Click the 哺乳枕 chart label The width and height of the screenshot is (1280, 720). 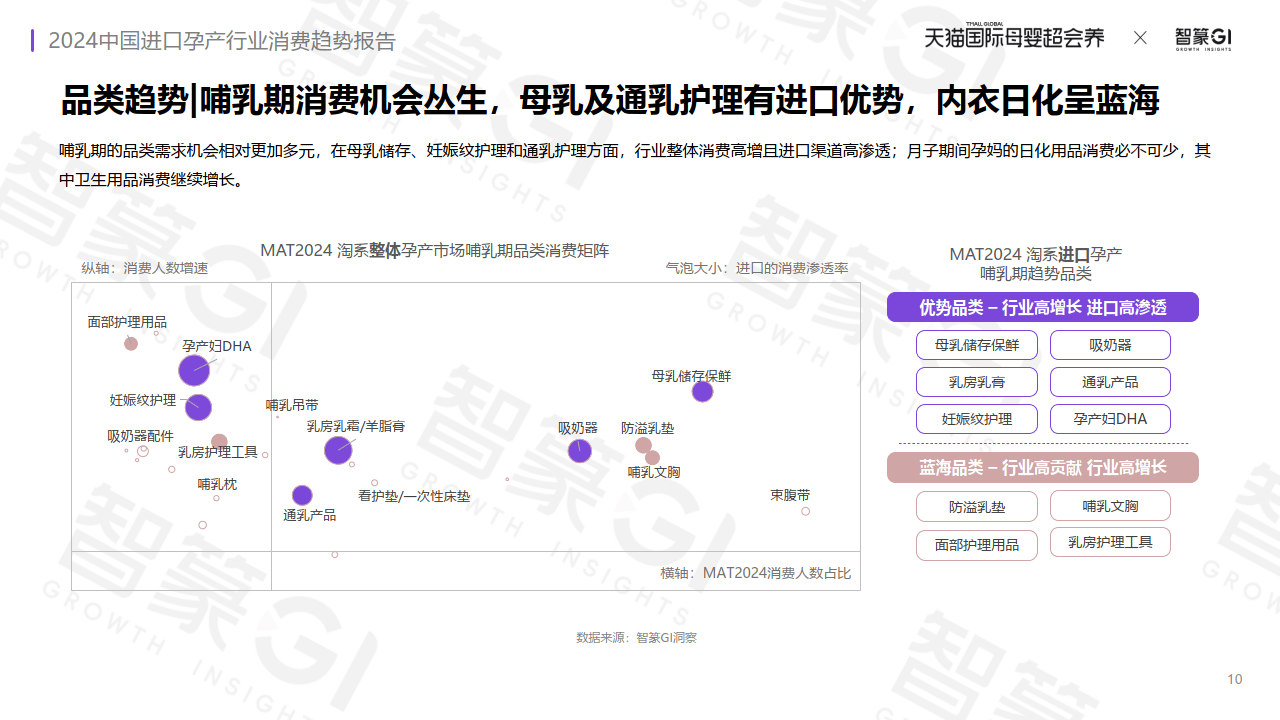tap(217, 484)
